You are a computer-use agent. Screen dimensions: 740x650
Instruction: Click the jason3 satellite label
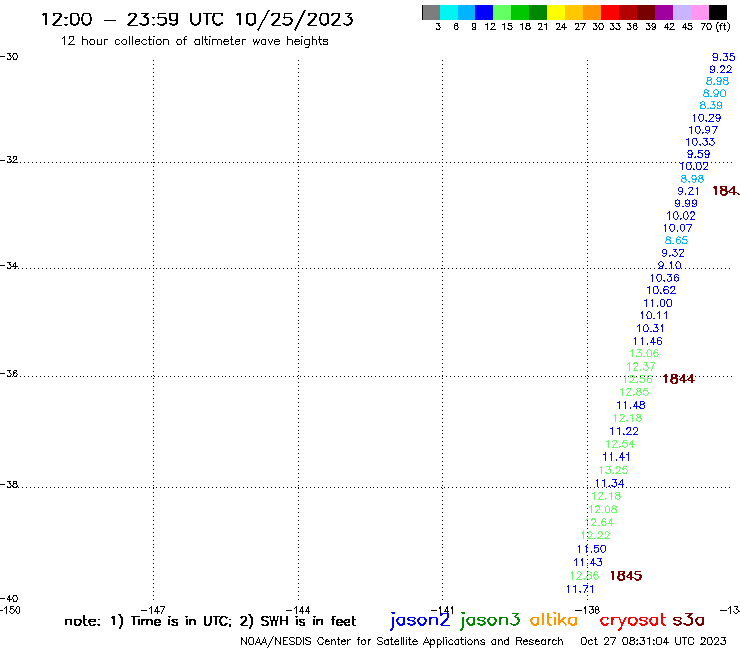[490, 620]
